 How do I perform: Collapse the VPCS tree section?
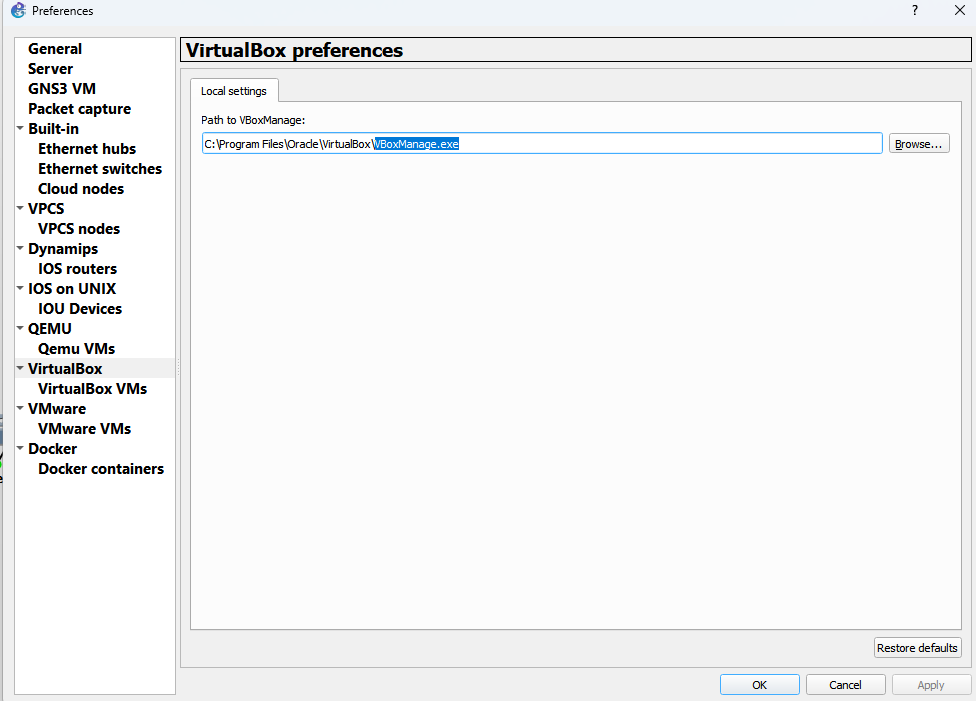[x=20, y=208]
